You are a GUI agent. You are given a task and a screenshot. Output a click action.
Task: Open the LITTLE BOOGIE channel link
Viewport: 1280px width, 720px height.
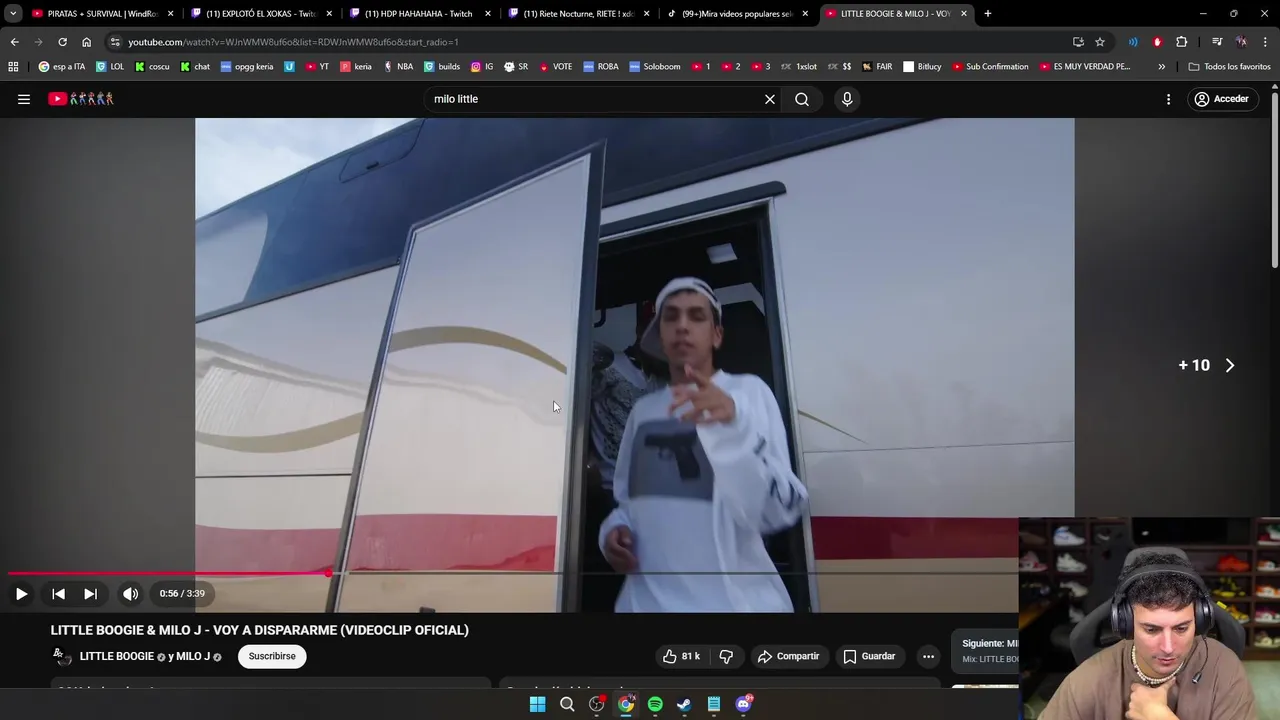tap(116, 656)
